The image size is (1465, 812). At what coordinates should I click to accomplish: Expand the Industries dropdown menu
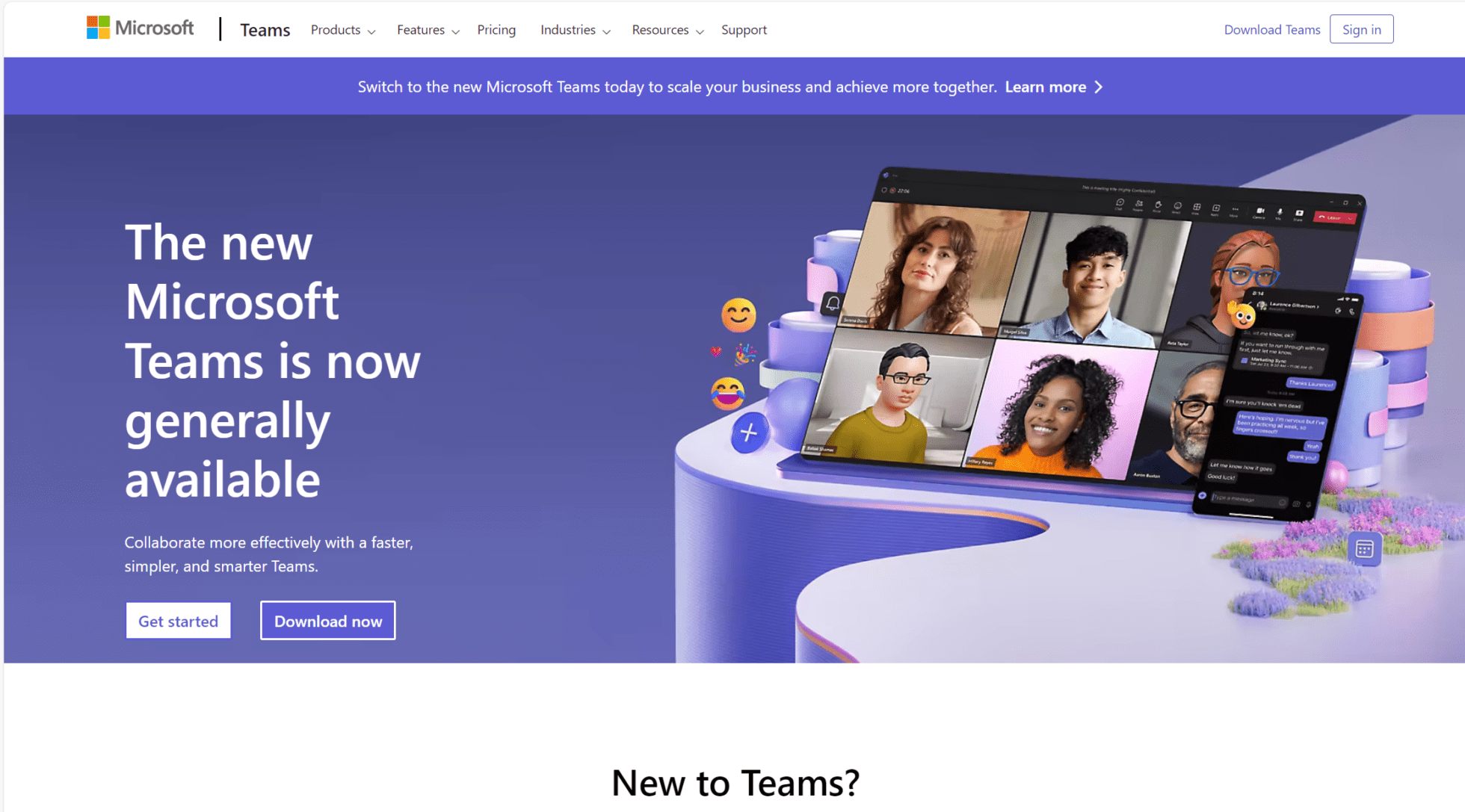click(x=575, y=29)
